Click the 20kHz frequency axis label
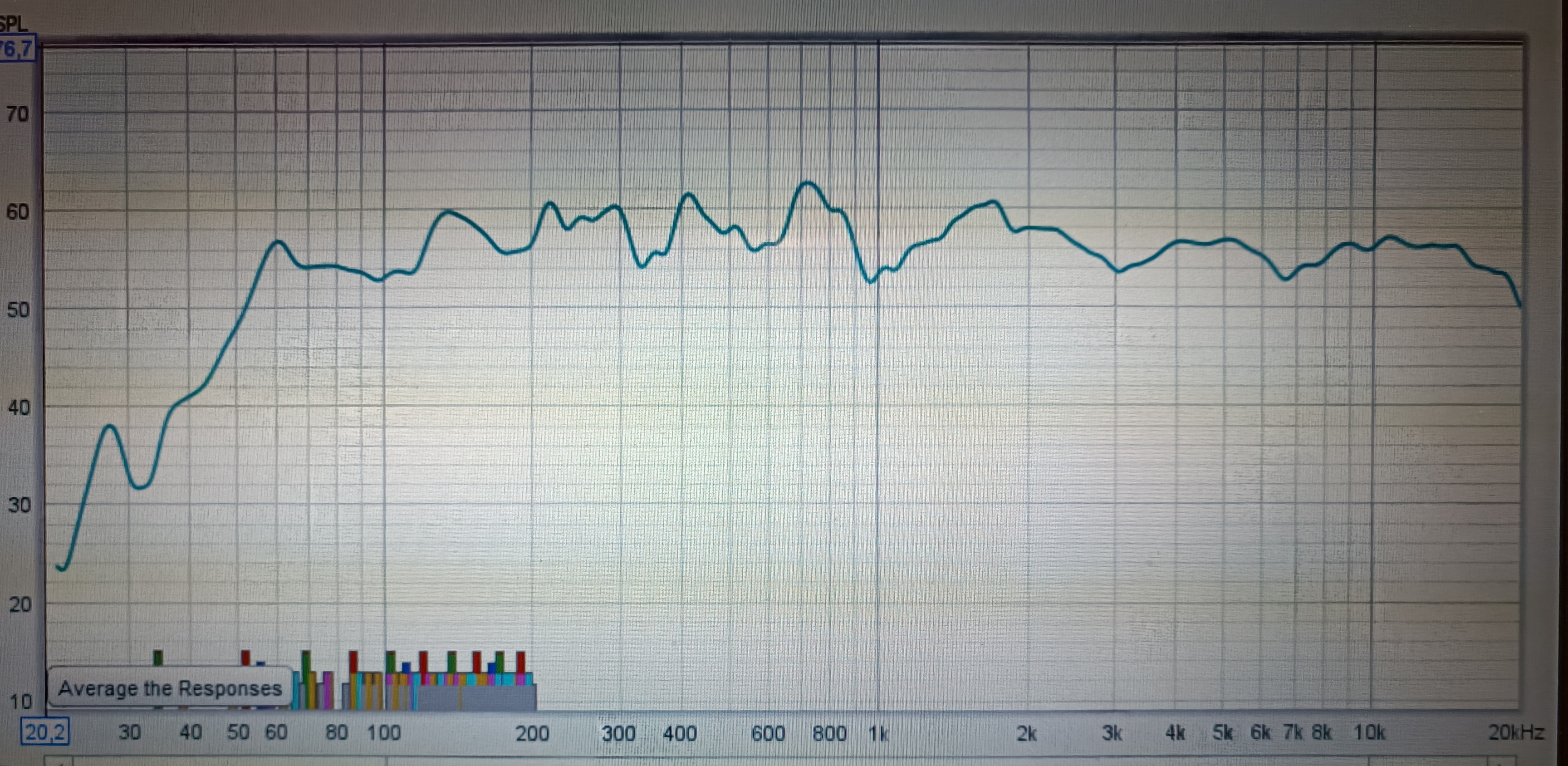1568x766 pixels. (x=1516, y=732)
